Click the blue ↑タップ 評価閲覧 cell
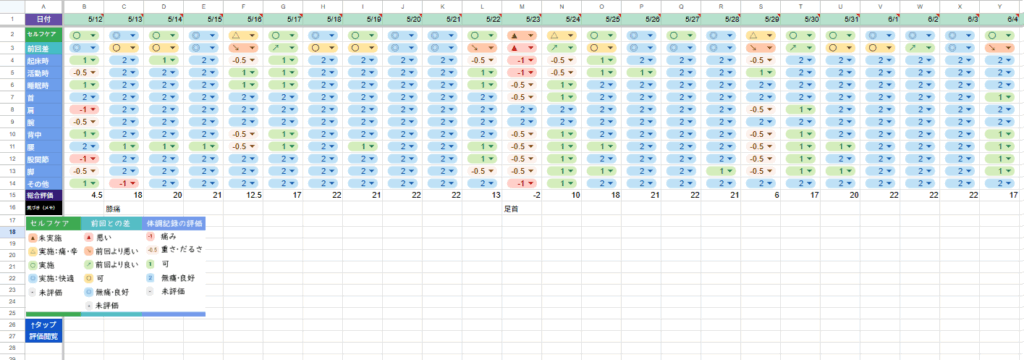1024x360 pixels. point(44,330)
